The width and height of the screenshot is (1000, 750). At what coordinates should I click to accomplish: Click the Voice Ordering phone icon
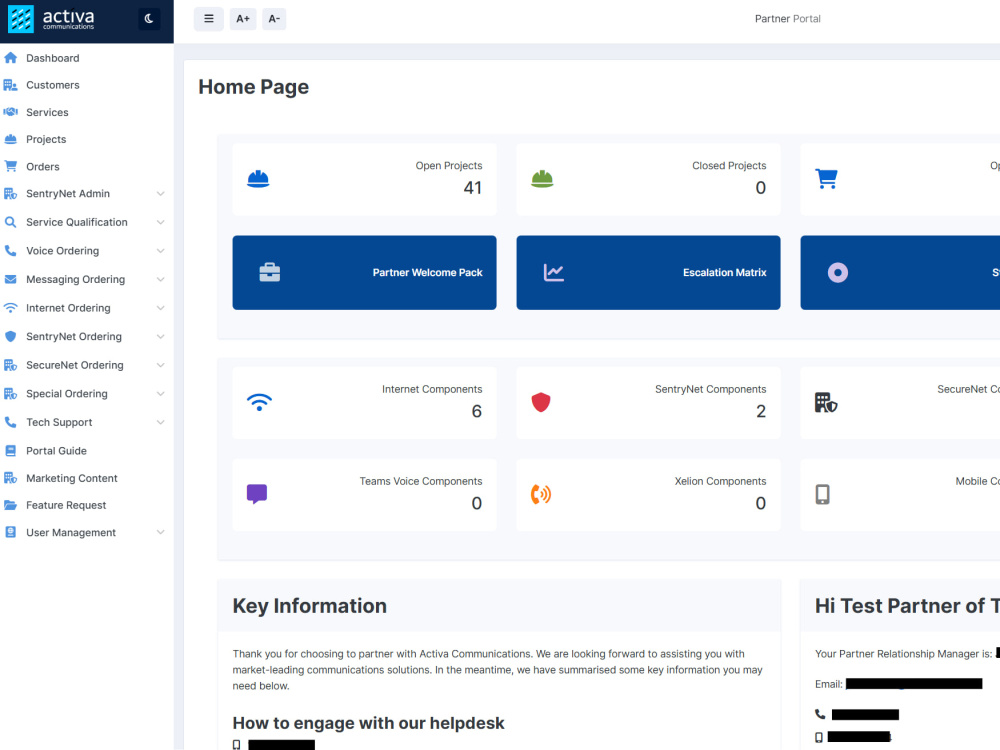coord(10,251)
